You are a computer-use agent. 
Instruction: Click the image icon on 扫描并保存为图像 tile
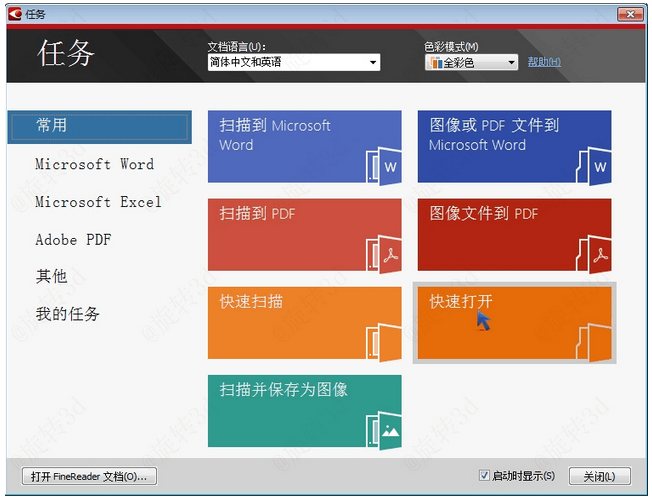pyautogui.click(x=384, y=431)
